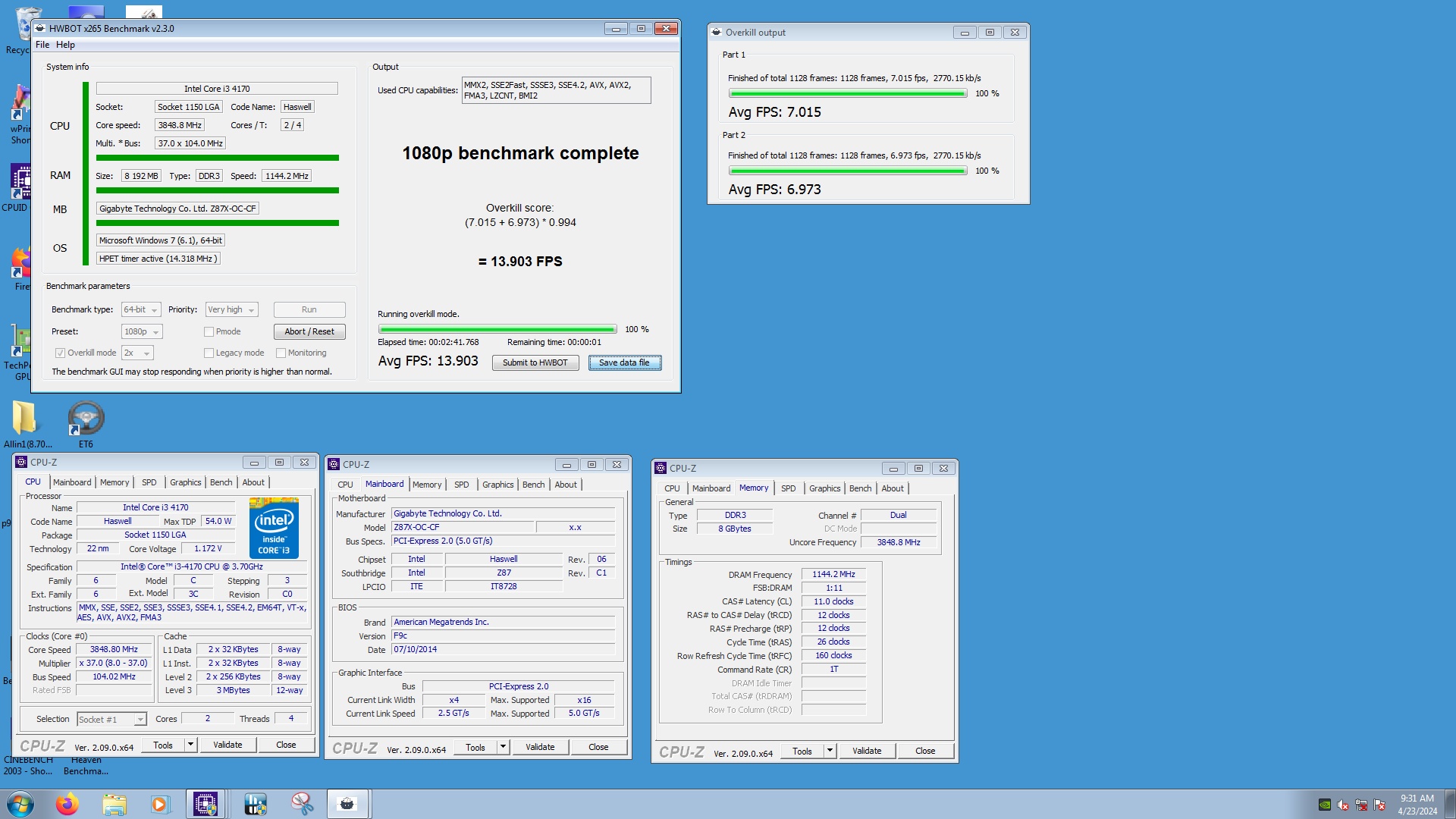Image resolution: width=1456 pixels, height=819 pixels.
Task: Open File menu in HWBOT x265
Action: 42,45
